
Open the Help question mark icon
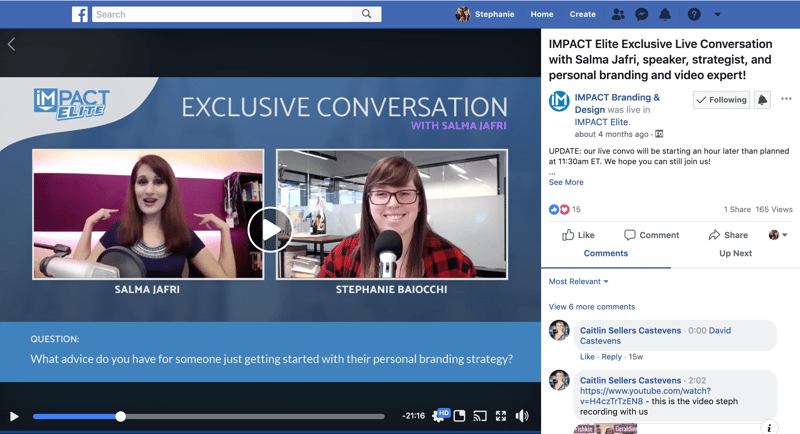[x=694, y=14]
